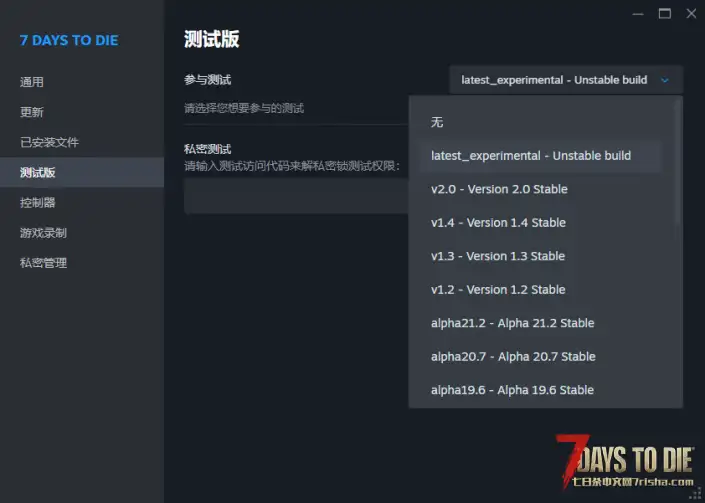Minimize the properties window

pyautogui.click(x=638, y=14)
